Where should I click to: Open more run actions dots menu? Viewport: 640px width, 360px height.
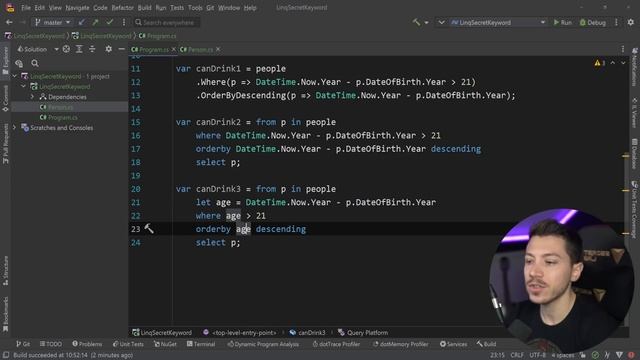pos(616,22)
